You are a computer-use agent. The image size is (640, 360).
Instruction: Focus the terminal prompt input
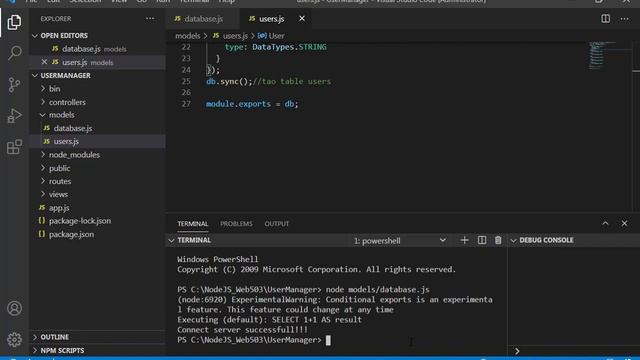(x=328, y=340)
